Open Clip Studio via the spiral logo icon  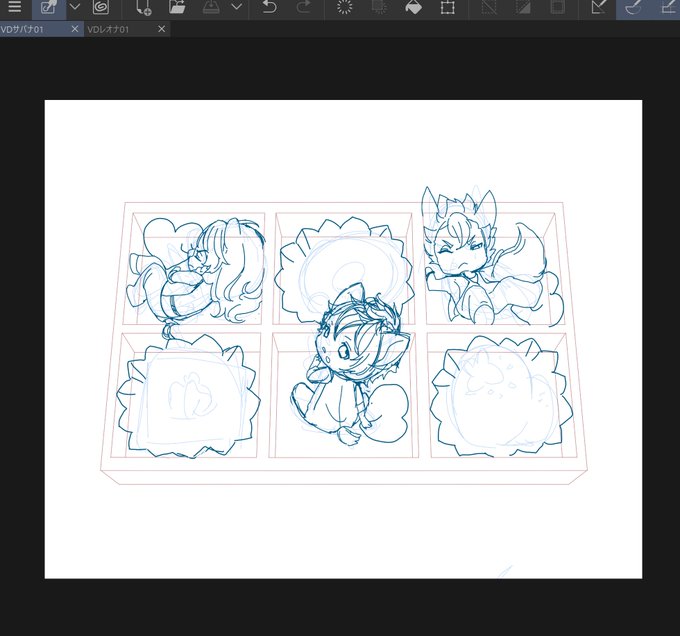pyautogui.click(x=101, y=7)
